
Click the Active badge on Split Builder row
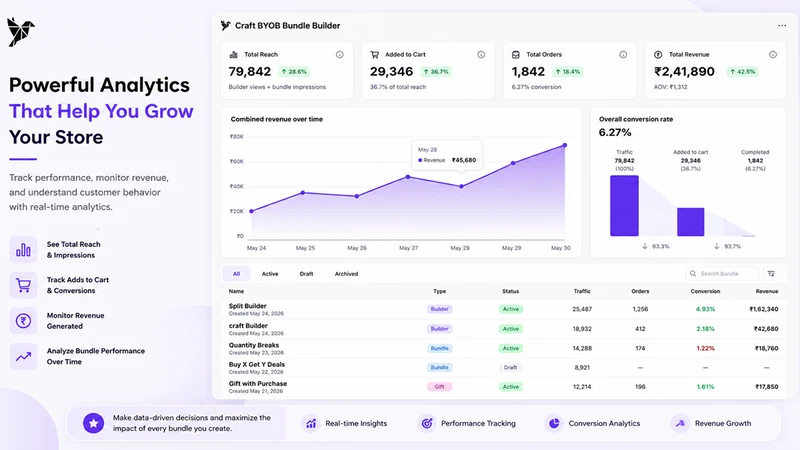510,309
